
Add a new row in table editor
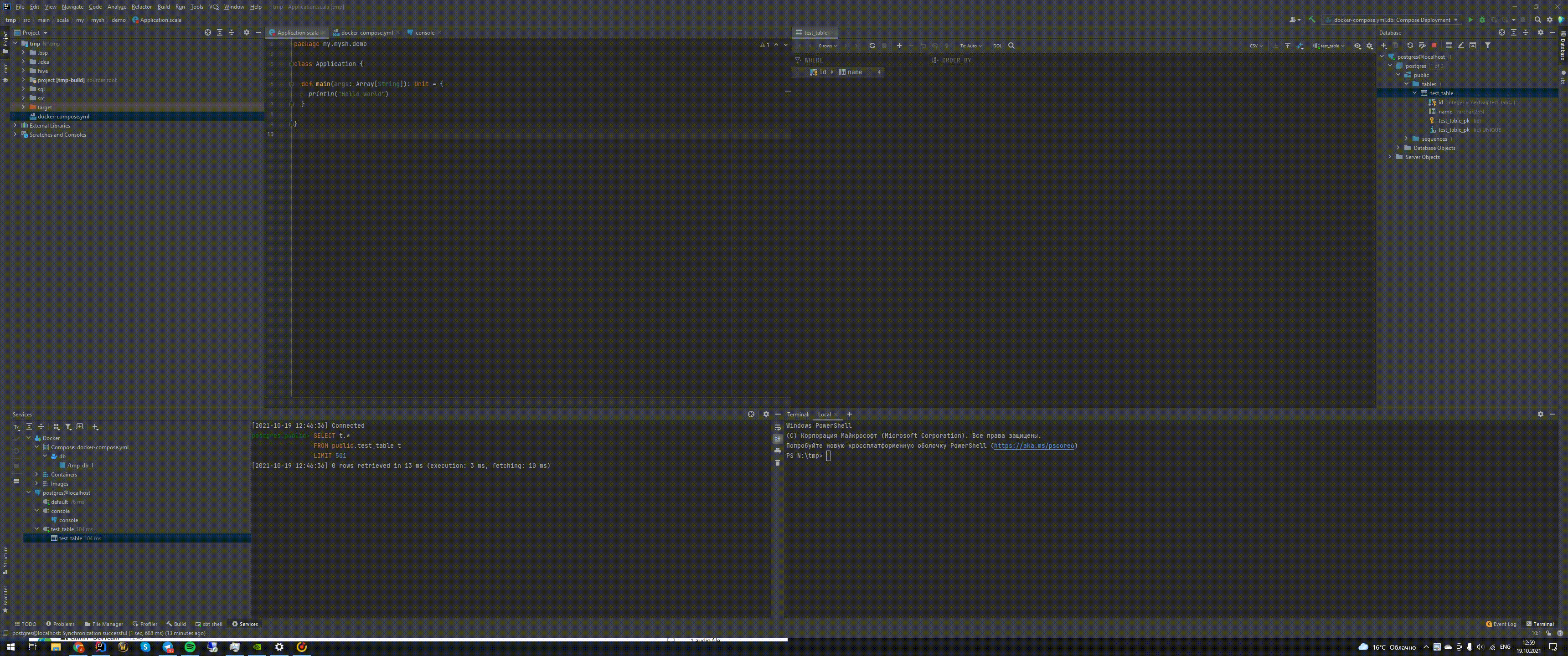pyautogui.click(x=899, y=46)
